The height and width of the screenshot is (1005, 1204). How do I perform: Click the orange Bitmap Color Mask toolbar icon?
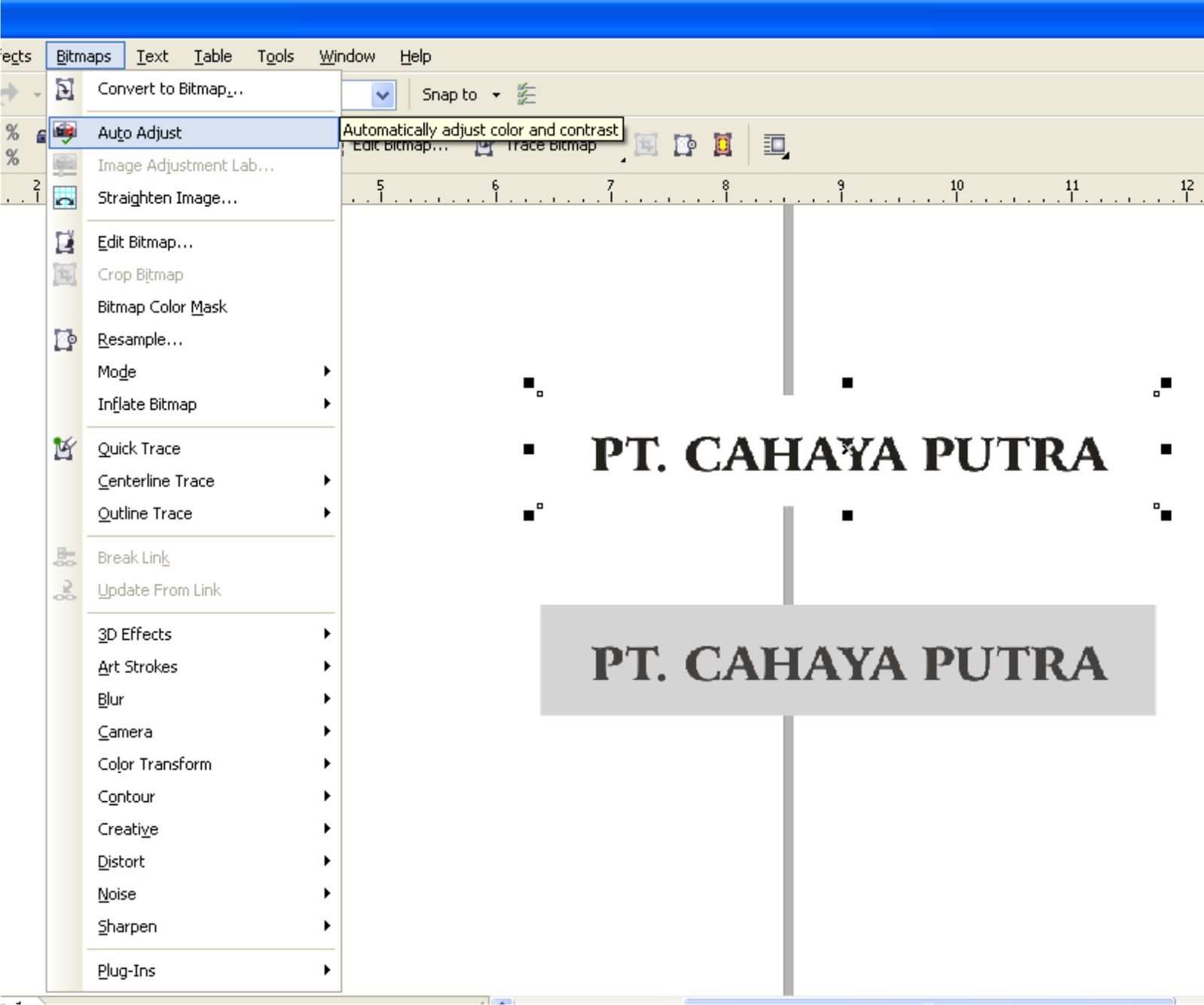pyautogui.click(x=722, y=145)
